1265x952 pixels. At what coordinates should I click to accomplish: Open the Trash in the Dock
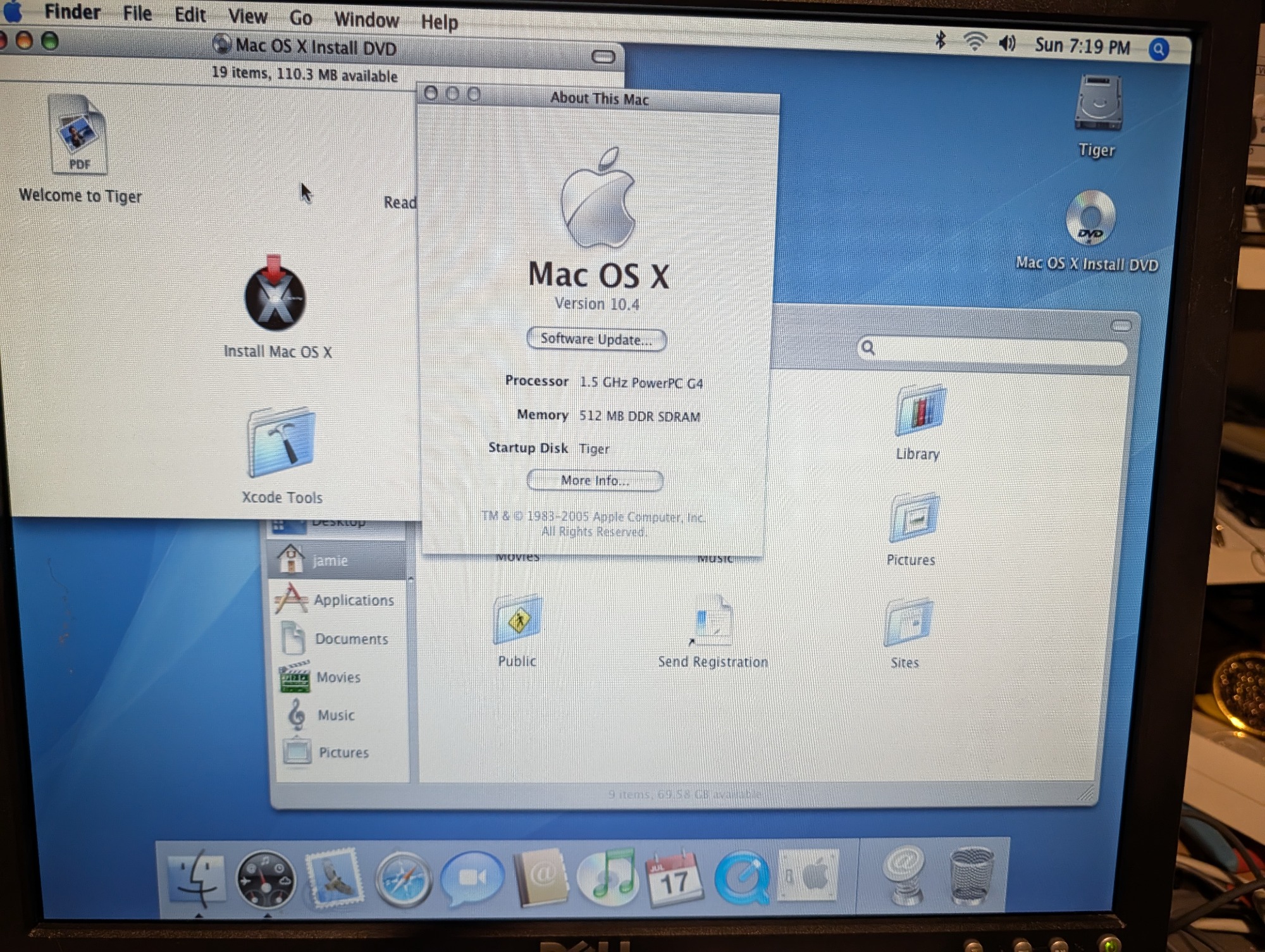tap(971, 877)
